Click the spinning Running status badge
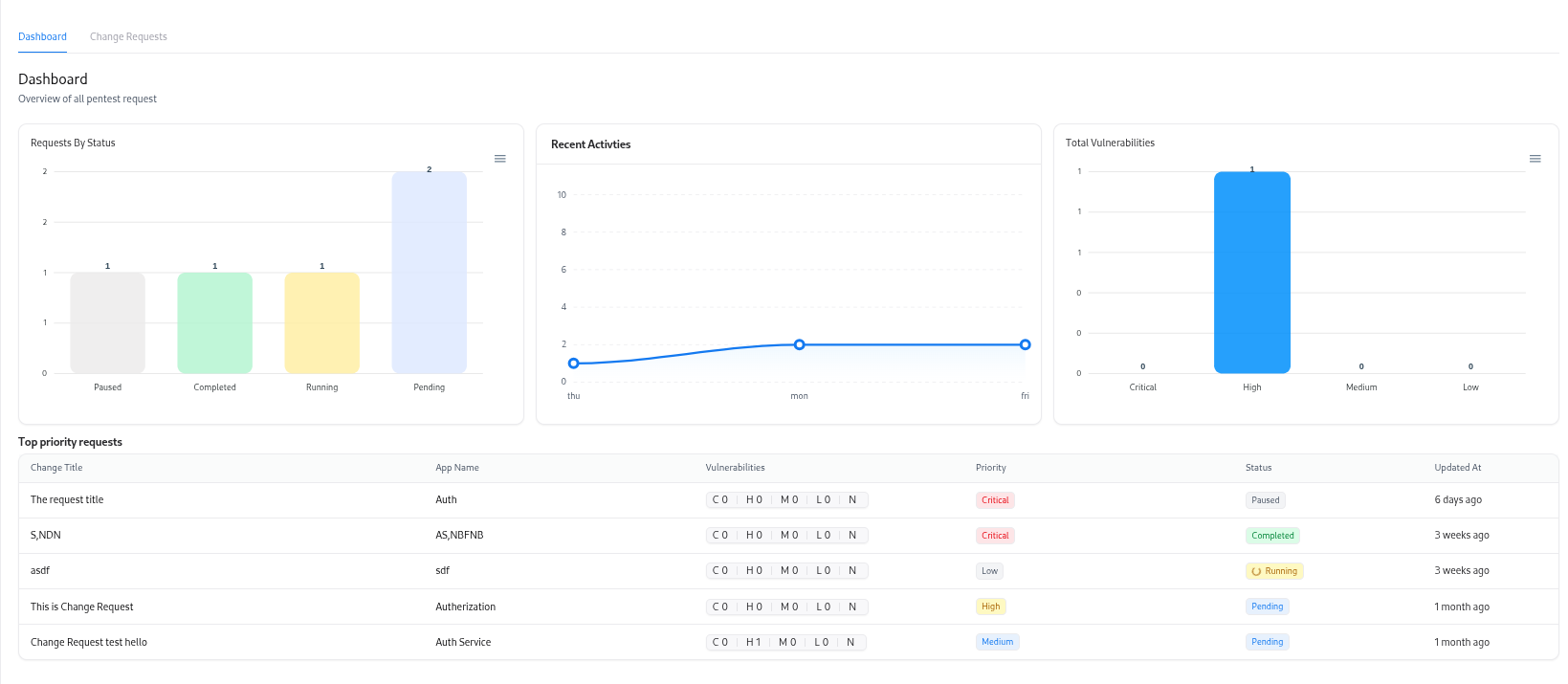Image resolution: width=1568 pixels, height=684 pixels. pos(1274,571)
